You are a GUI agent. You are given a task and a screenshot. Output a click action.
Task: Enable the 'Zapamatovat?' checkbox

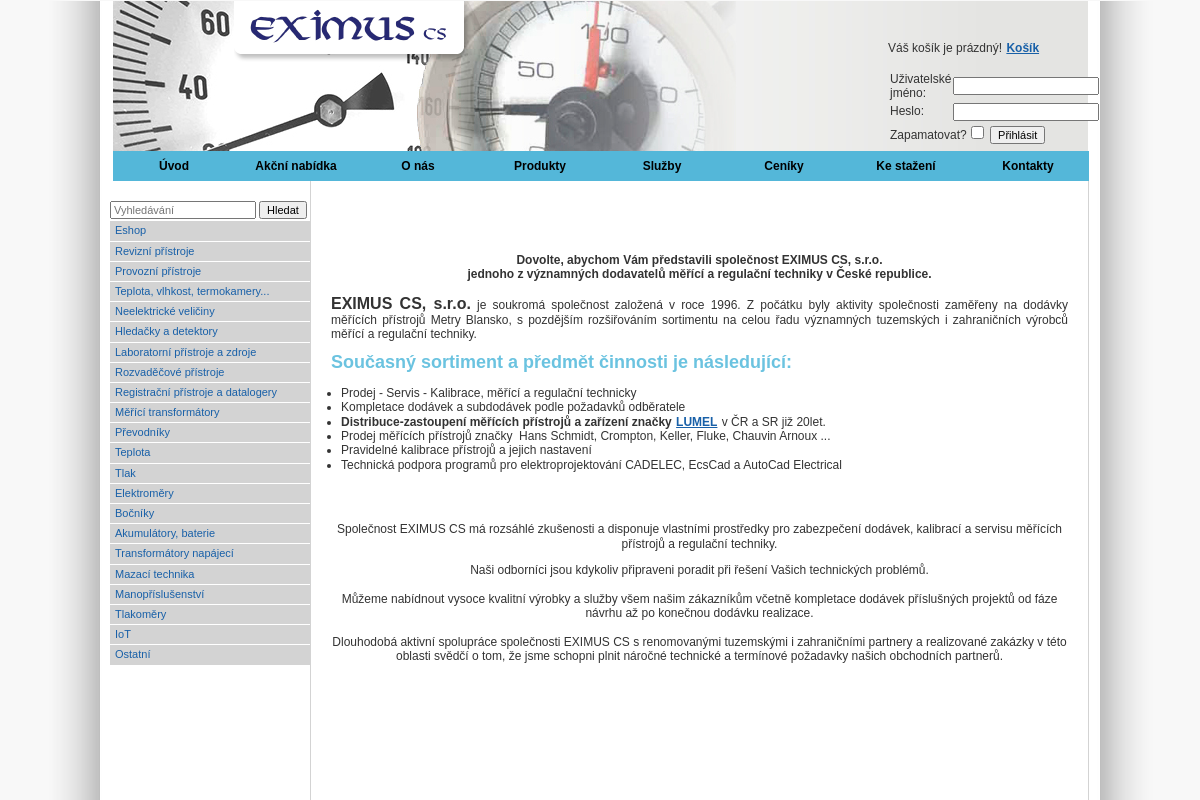click(977, 132)
